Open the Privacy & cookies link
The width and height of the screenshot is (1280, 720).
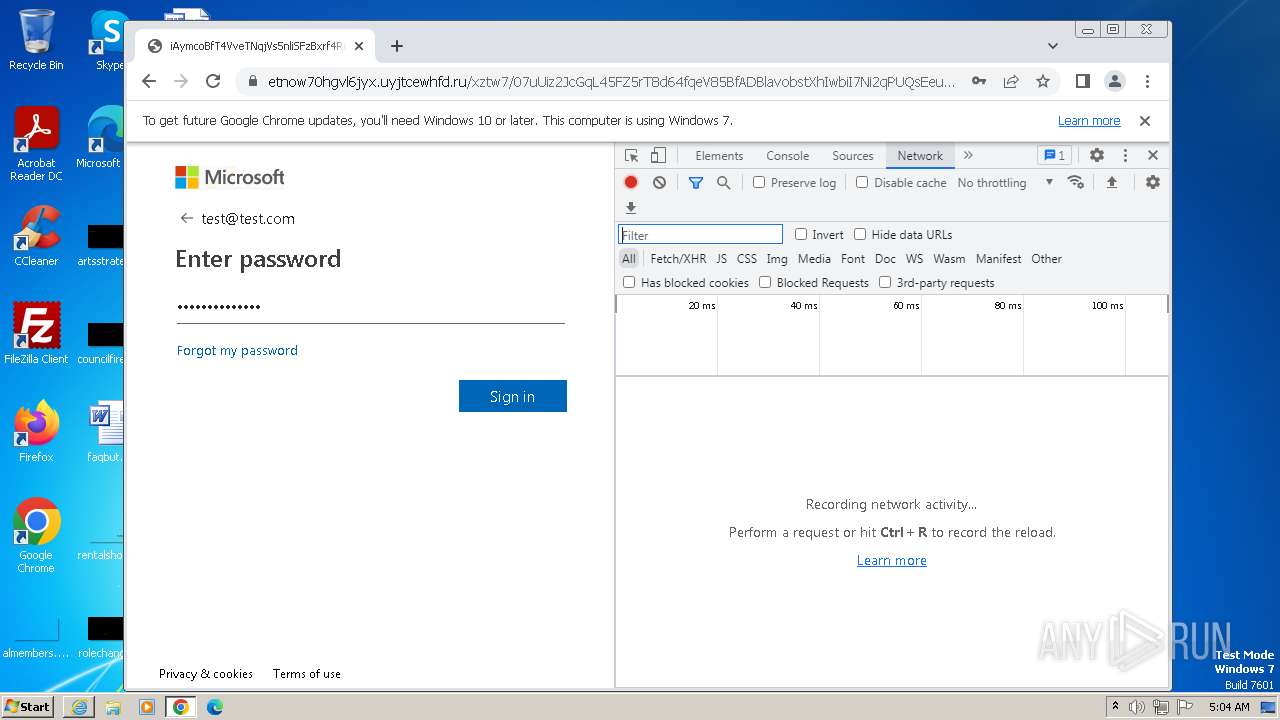(206, 674)
